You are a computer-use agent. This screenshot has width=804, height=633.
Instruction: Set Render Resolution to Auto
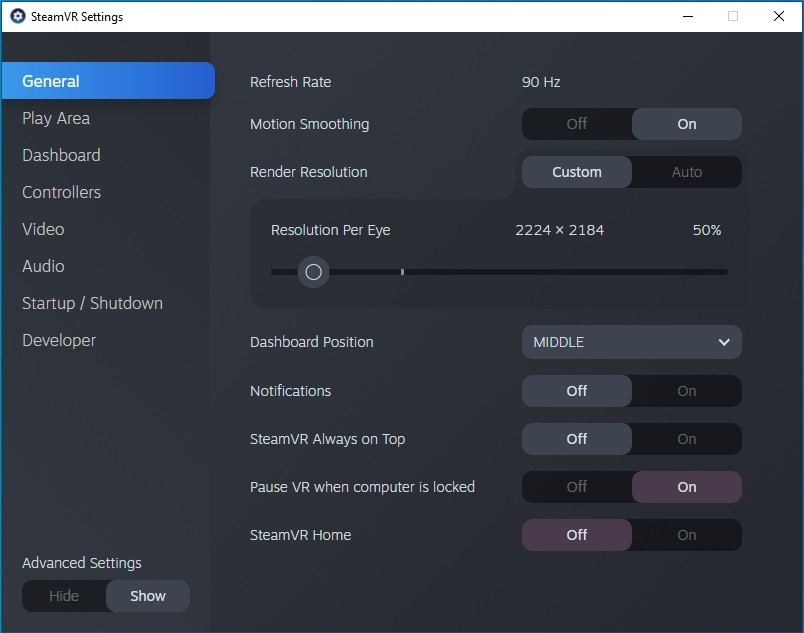[x=687, y=172]
